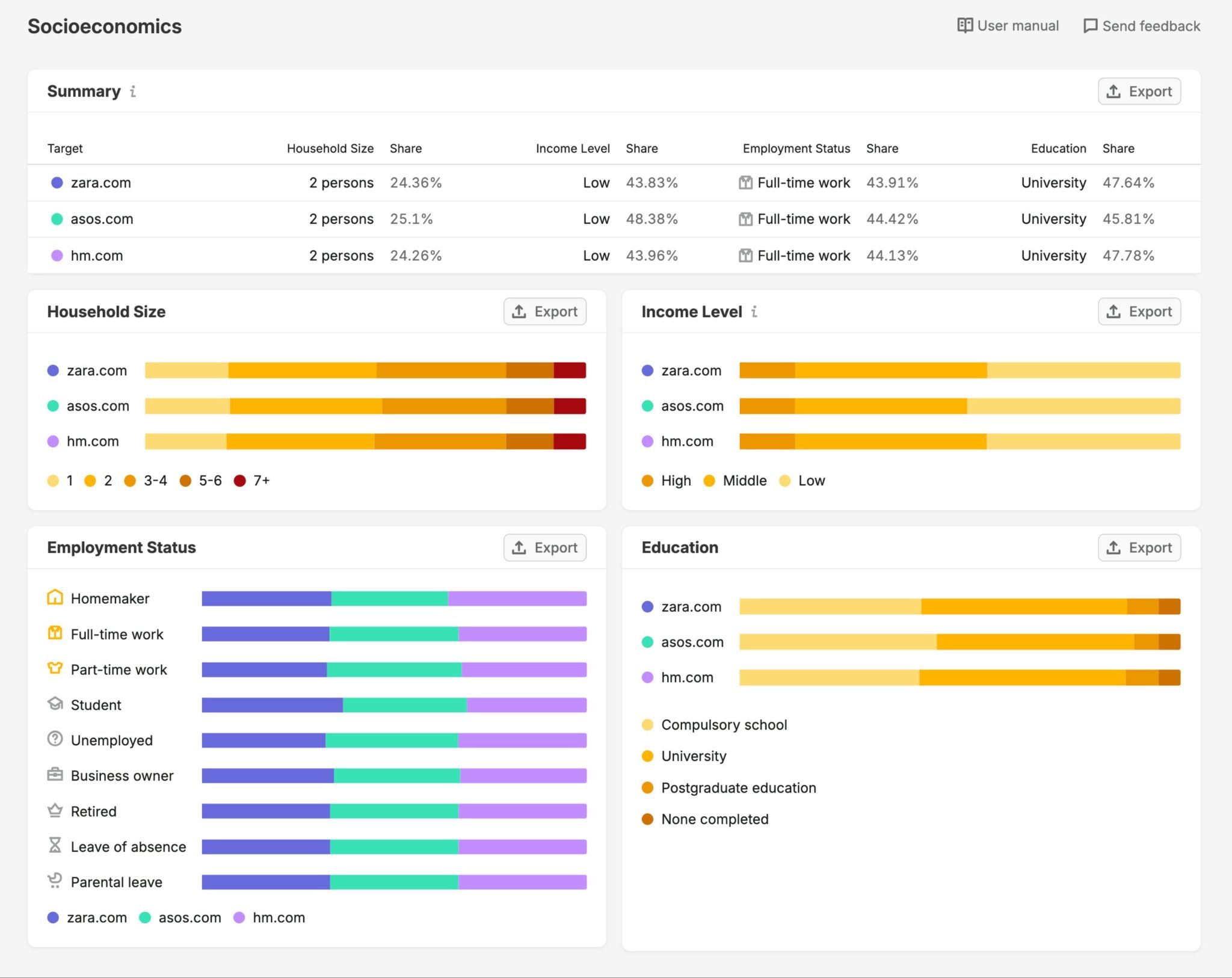Viewport: 1232px width, 978px height.
Task: Click the Part-time work shirt icon
Action: (55, 668)
